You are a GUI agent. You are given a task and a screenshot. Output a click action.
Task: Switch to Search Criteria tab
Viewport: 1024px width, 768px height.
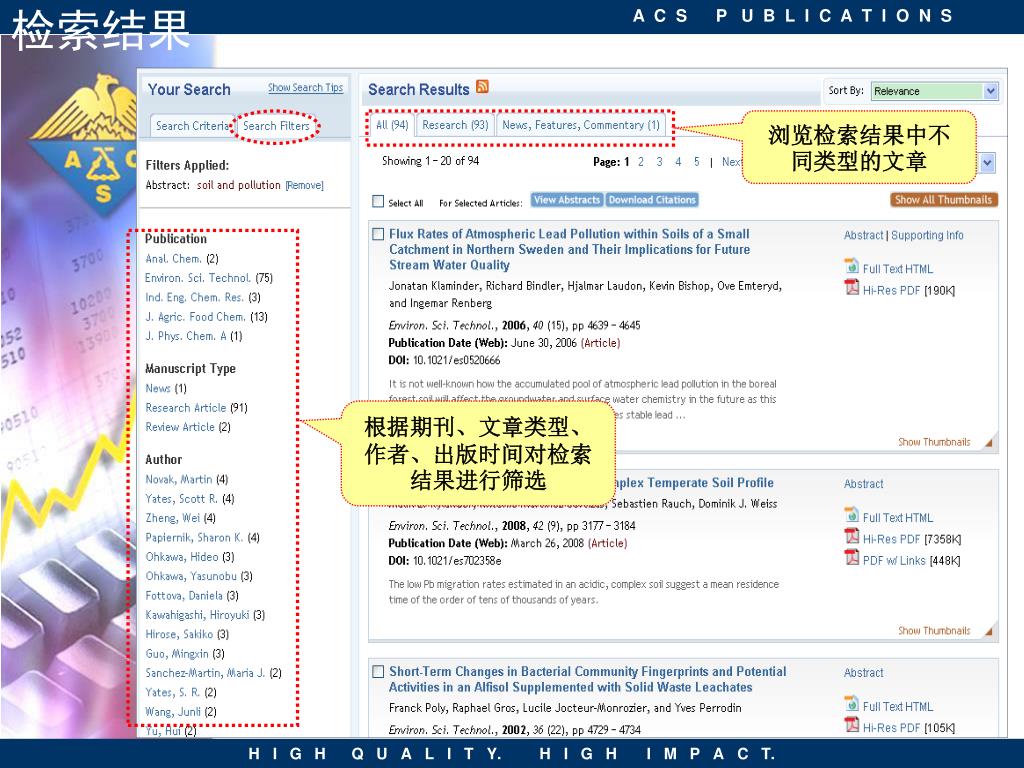[193, 126]
